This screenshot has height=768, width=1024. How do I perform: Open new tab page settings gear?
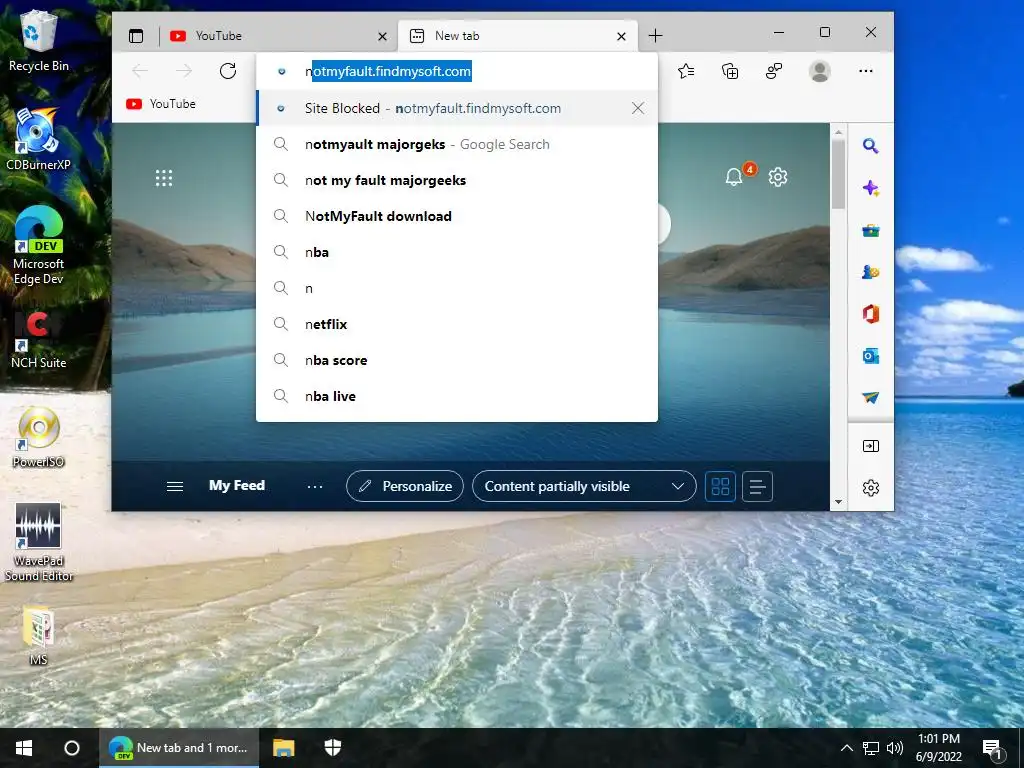click(x=778, y=177)
